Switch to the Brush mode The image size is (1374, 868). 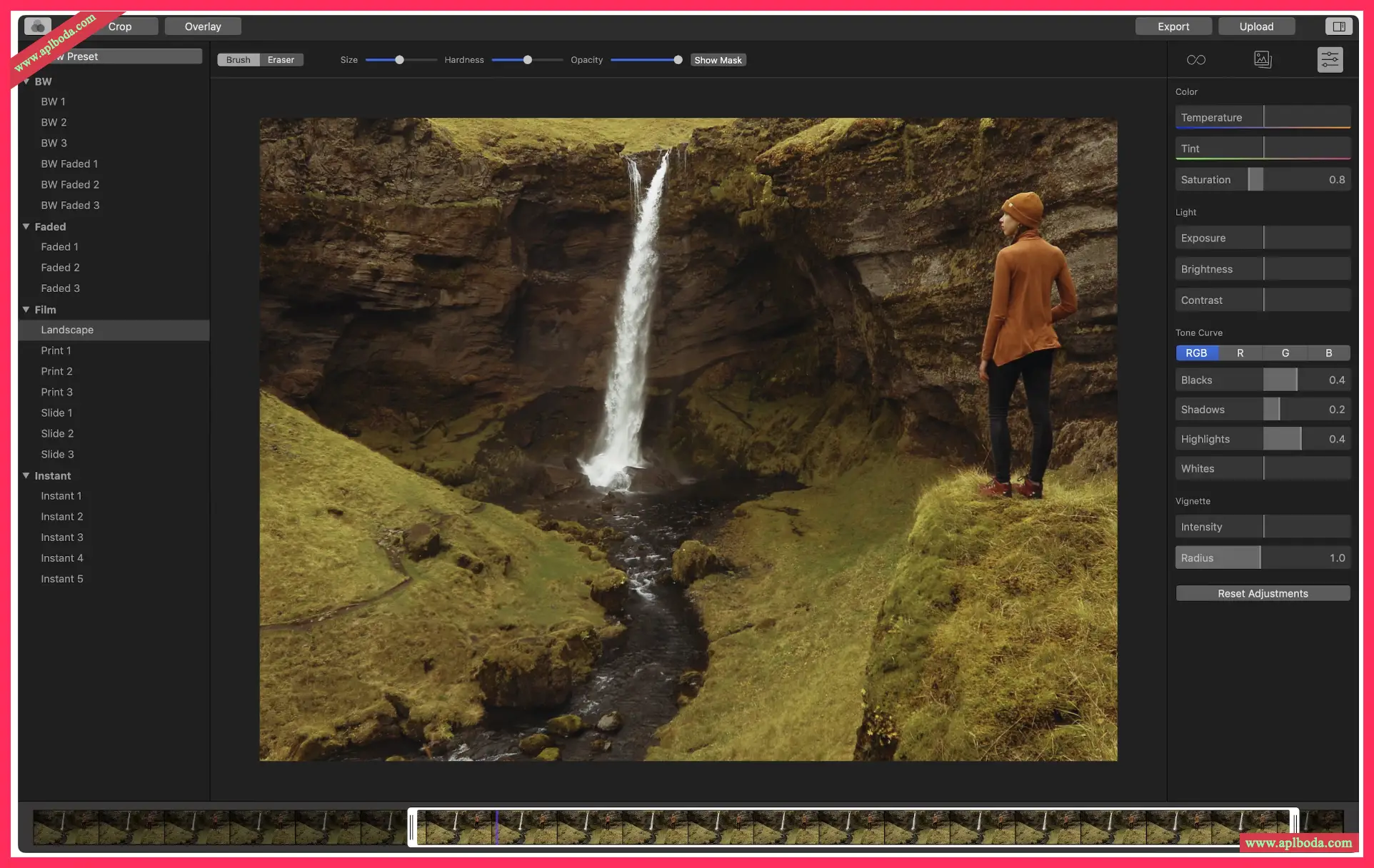click(238, 60)
